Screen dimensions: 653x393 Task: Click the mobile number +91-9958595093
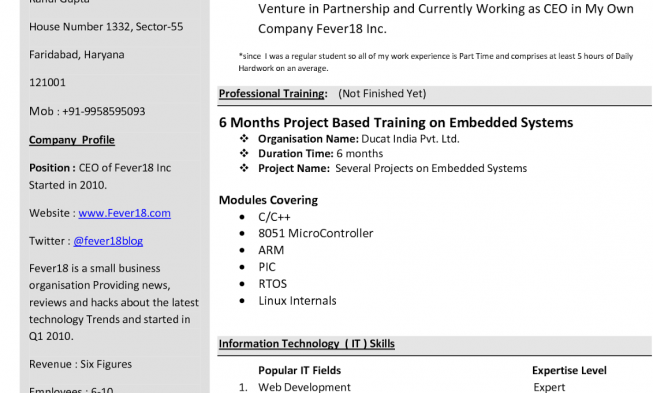[x=104, y=112]
